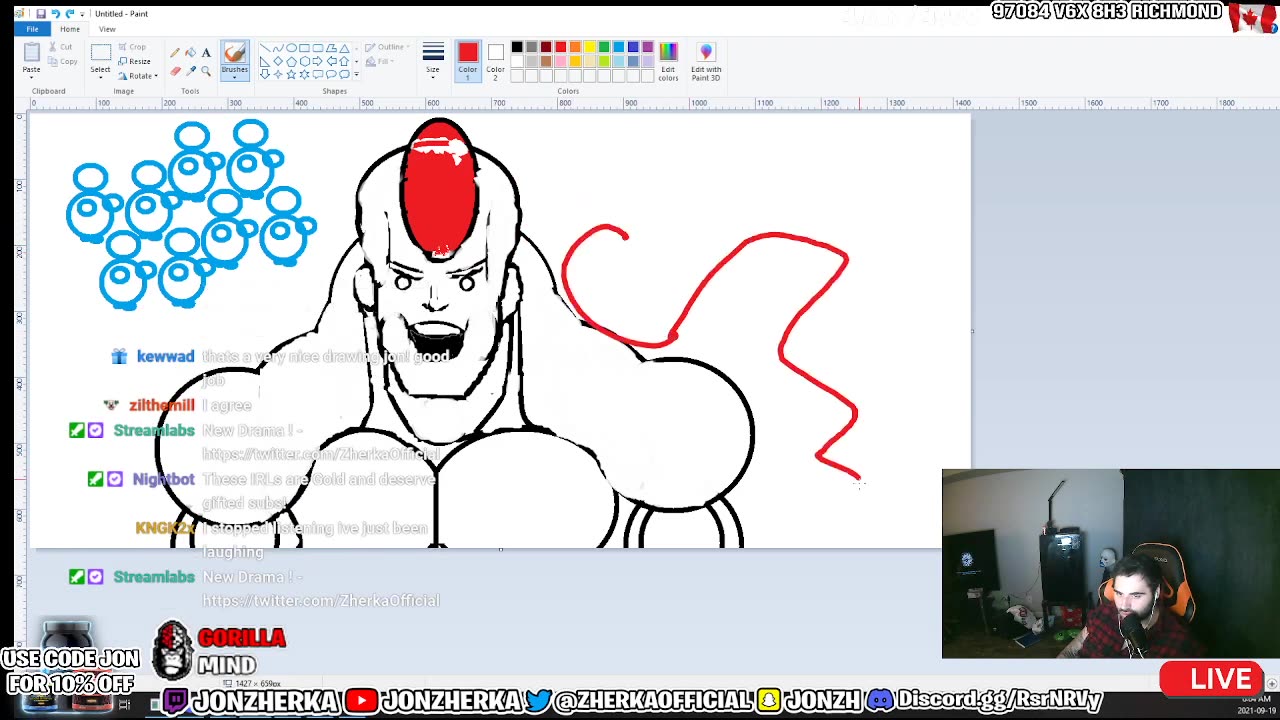This screenshot has height=720, width=1280.
Task: Choose the Right arrow shape
Action: point(318,61)
